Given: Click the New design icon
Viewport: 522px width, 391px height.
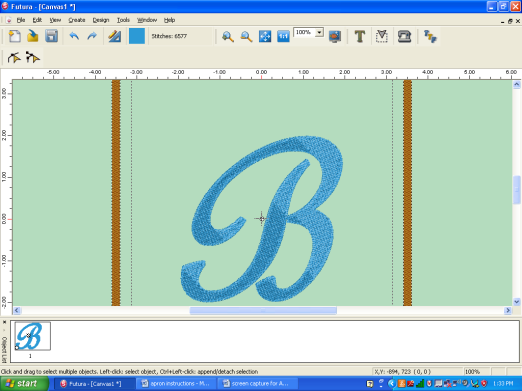Looking at the screenshot, I should point(14,36).
